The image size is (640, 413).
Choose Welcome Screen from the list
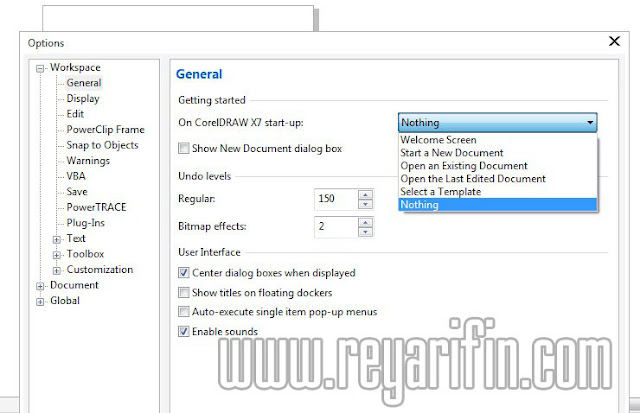[498, 140]
